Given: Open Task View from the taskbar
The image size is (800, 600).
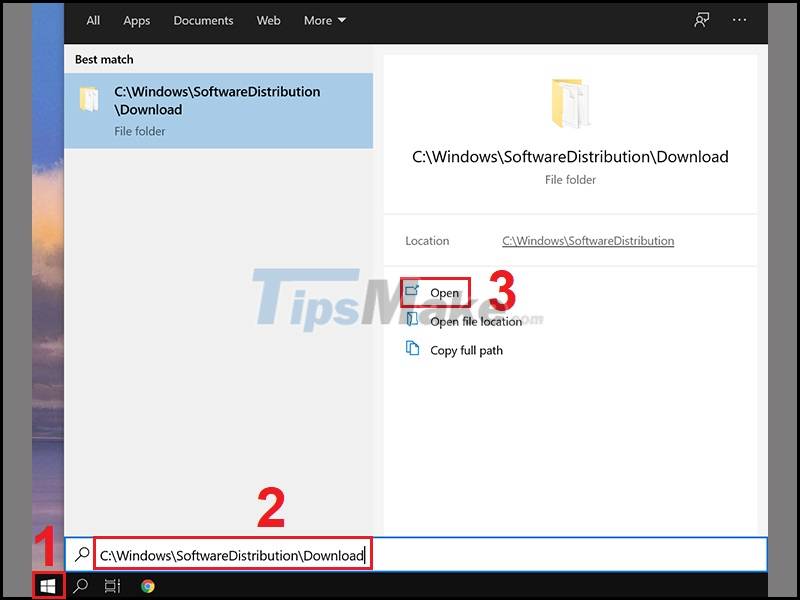Looking at the screenshot, I should click(112, 585).
